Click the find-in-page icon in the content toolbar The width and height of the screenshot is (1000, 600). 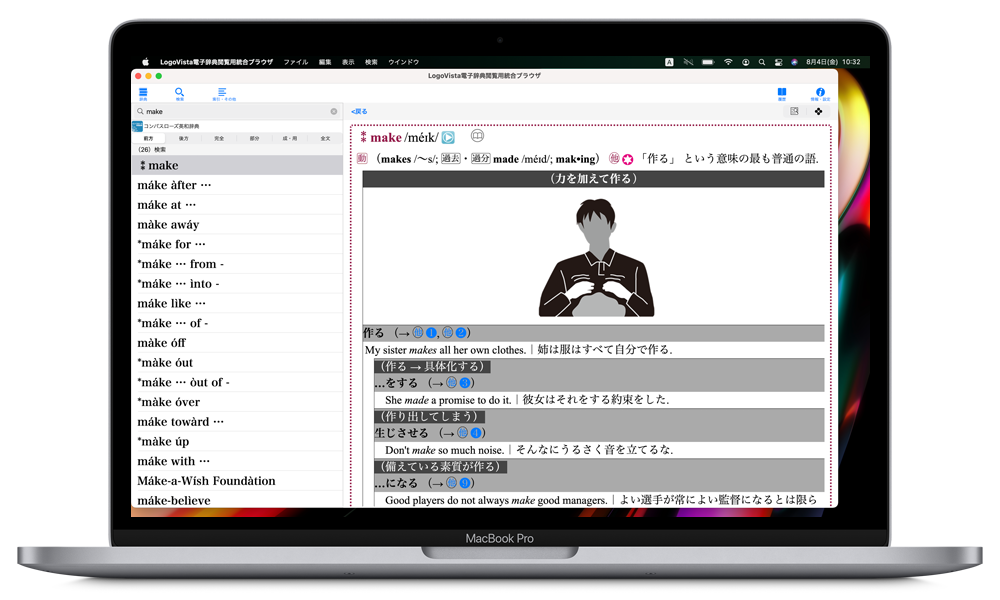(794, 111)
